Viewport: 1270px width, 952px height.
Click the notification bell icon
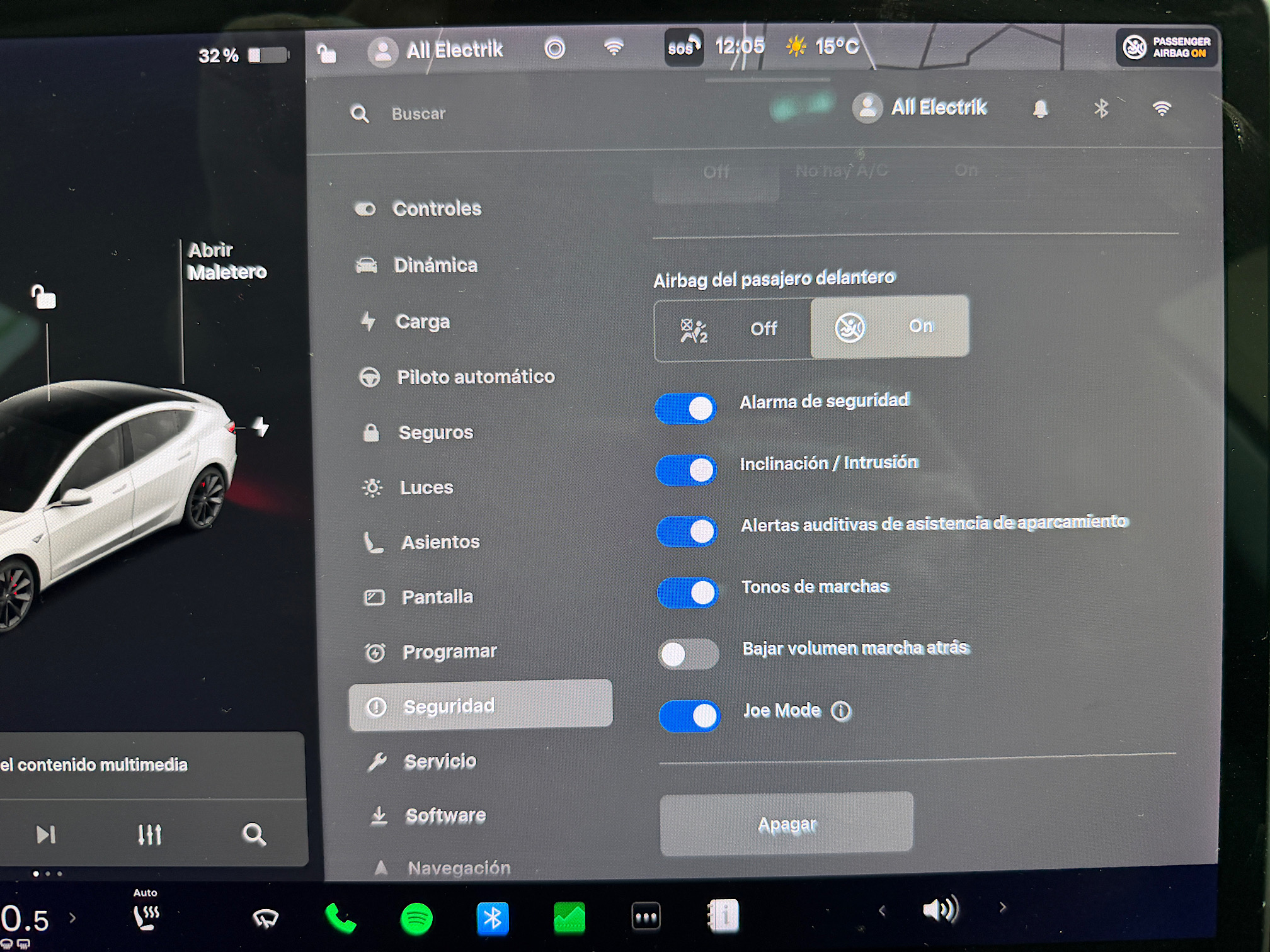point(1040,109)
